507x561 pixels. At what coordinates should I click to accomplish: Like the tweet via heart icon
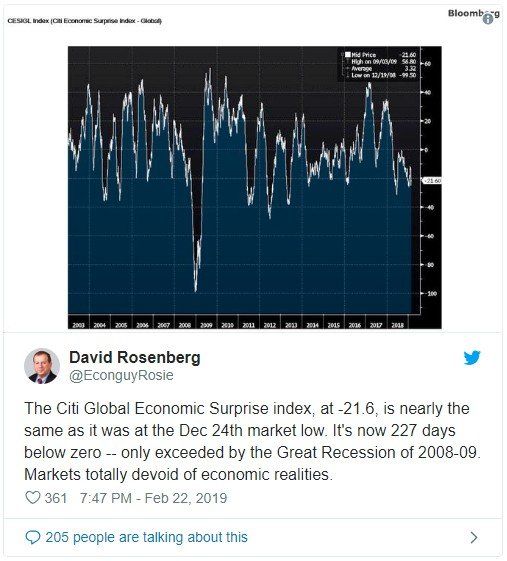[33, 497]
